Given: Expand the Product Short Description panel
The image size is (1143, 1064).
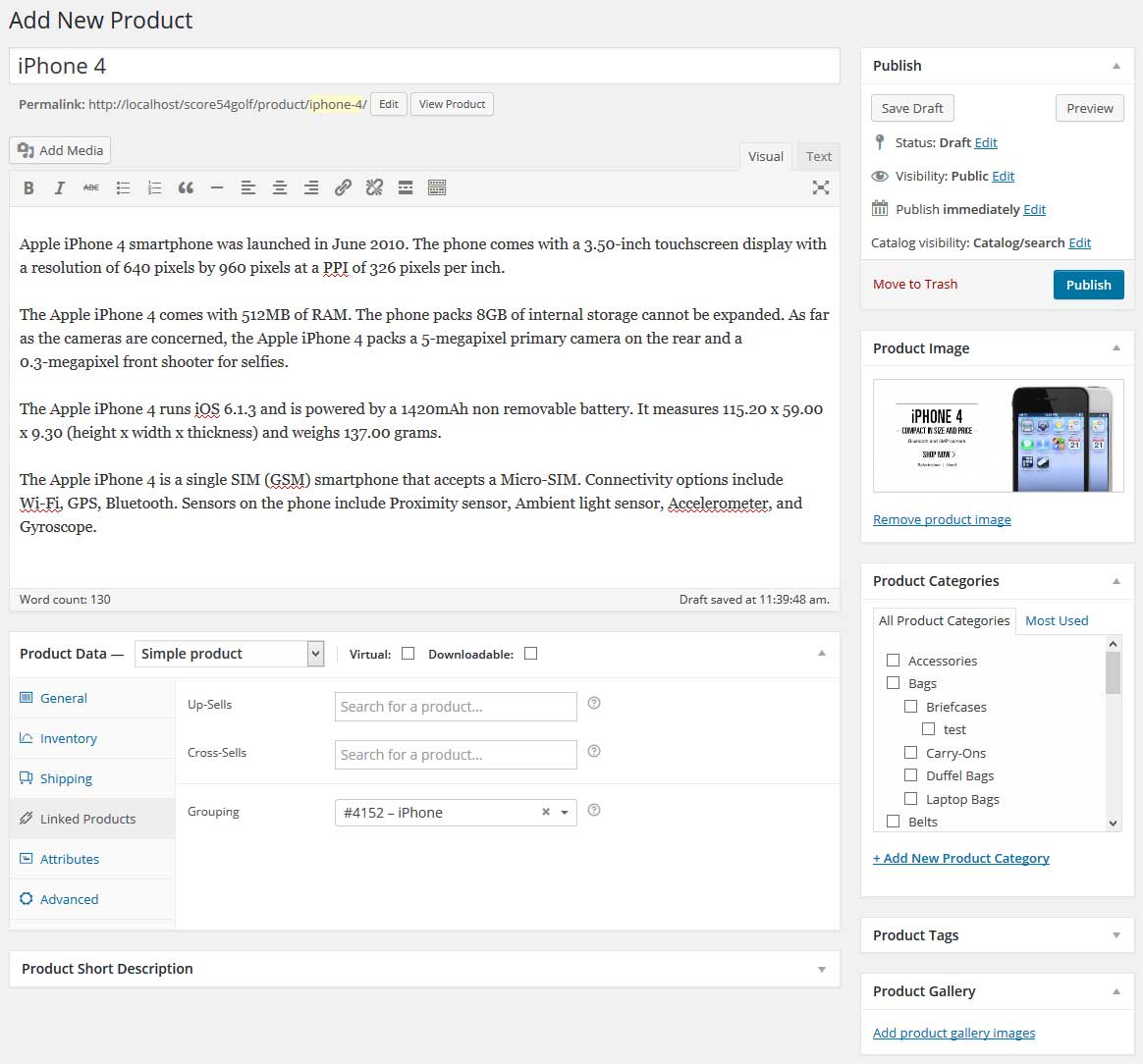Looking at the screenshot, I should click(822, 969).
